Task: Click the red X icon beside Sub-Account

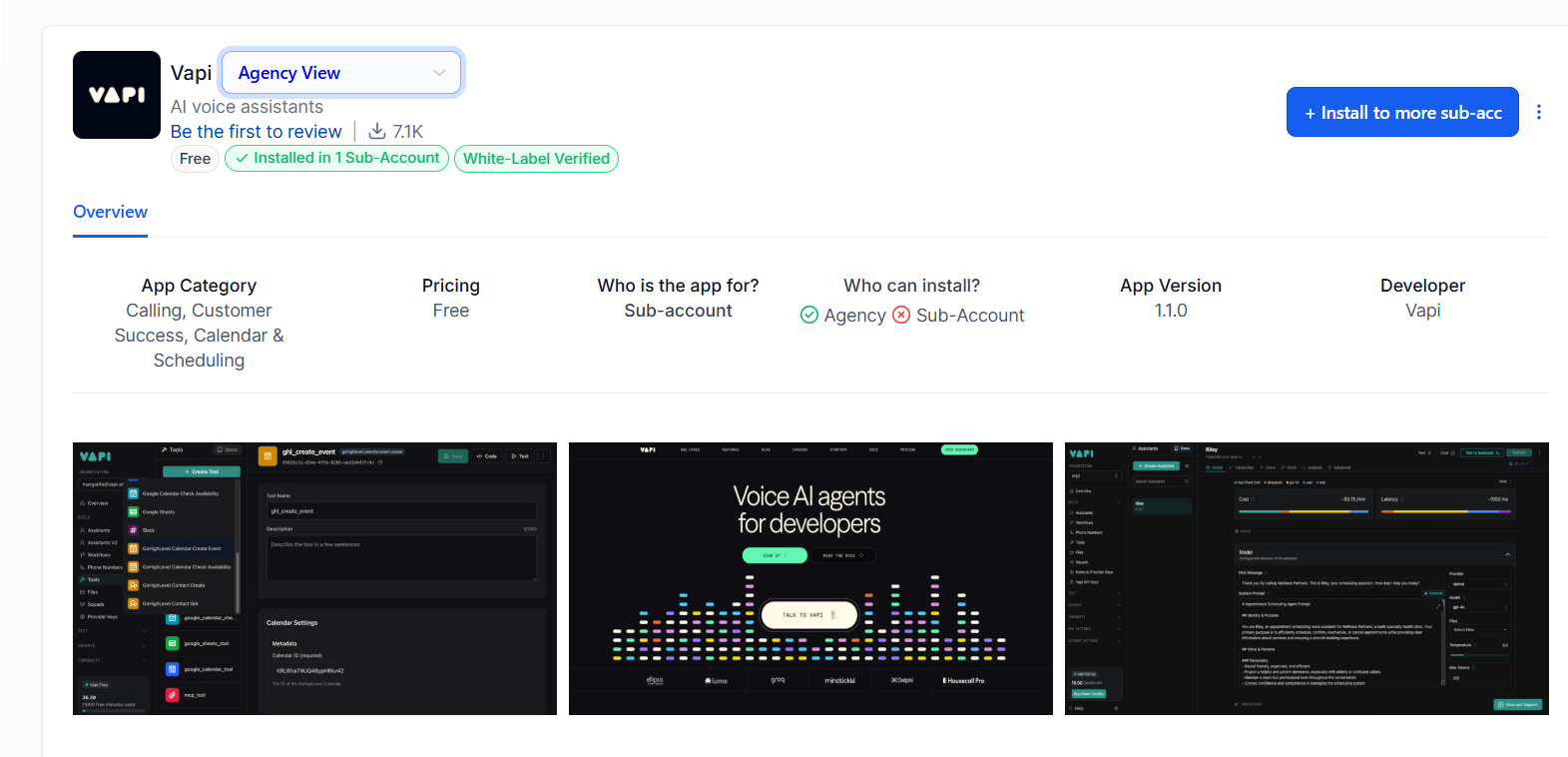Action: coord(901,316)
